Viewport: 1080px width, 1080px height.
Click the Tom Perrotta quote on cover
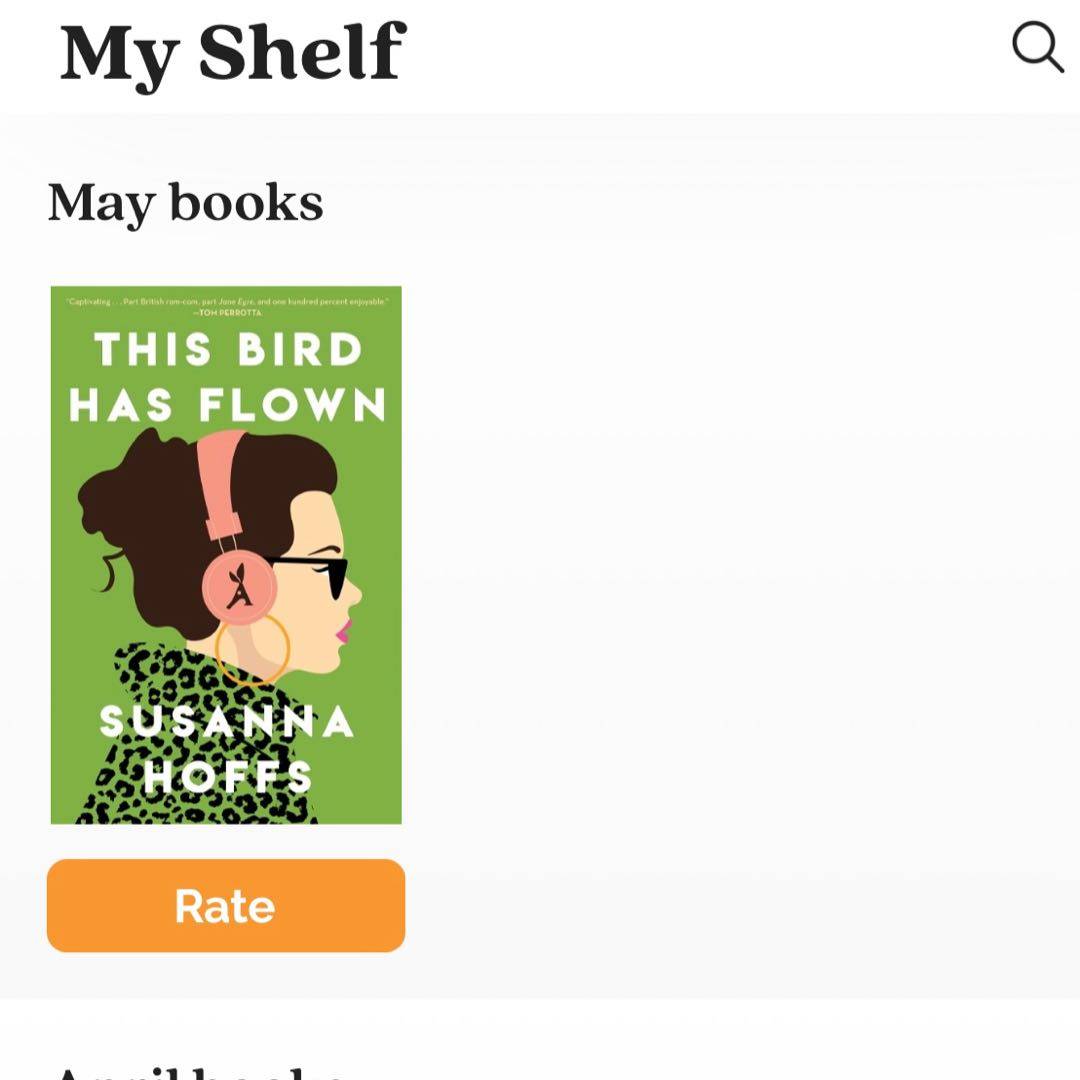click(226, 306)
